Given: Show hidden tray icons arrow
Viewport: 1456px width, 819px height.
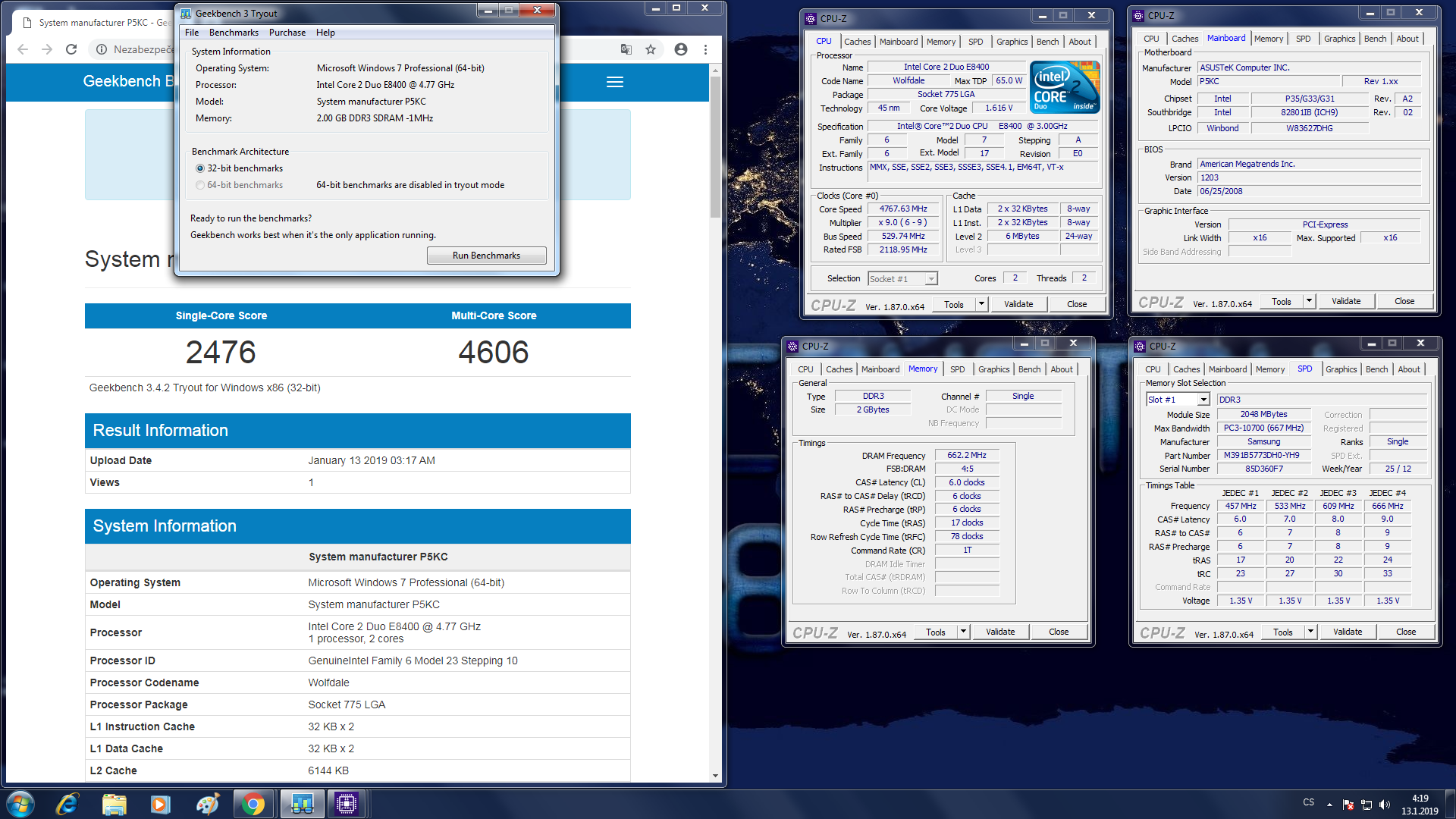Looking at the screenshot, I should click(1329, 805).
